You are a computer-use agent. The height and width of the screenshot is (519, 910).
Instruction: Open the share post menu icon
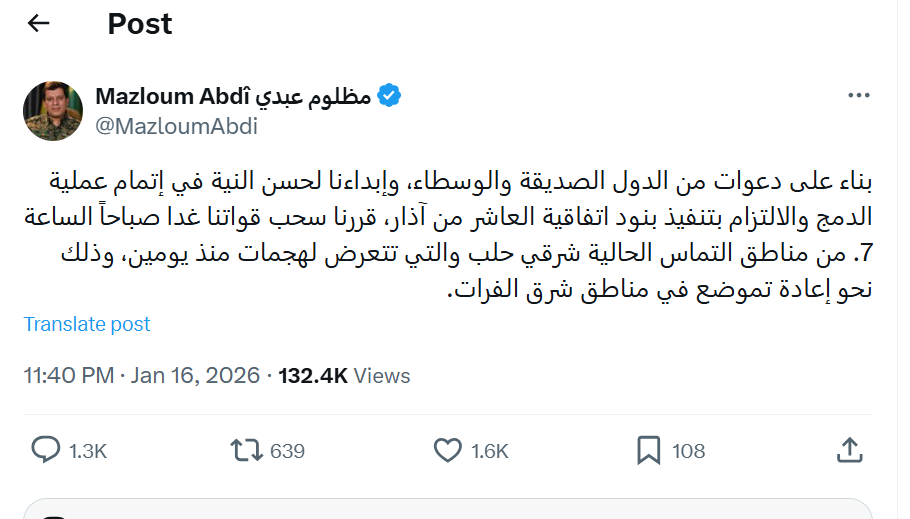pyautogui.click(x=849, y=450)
